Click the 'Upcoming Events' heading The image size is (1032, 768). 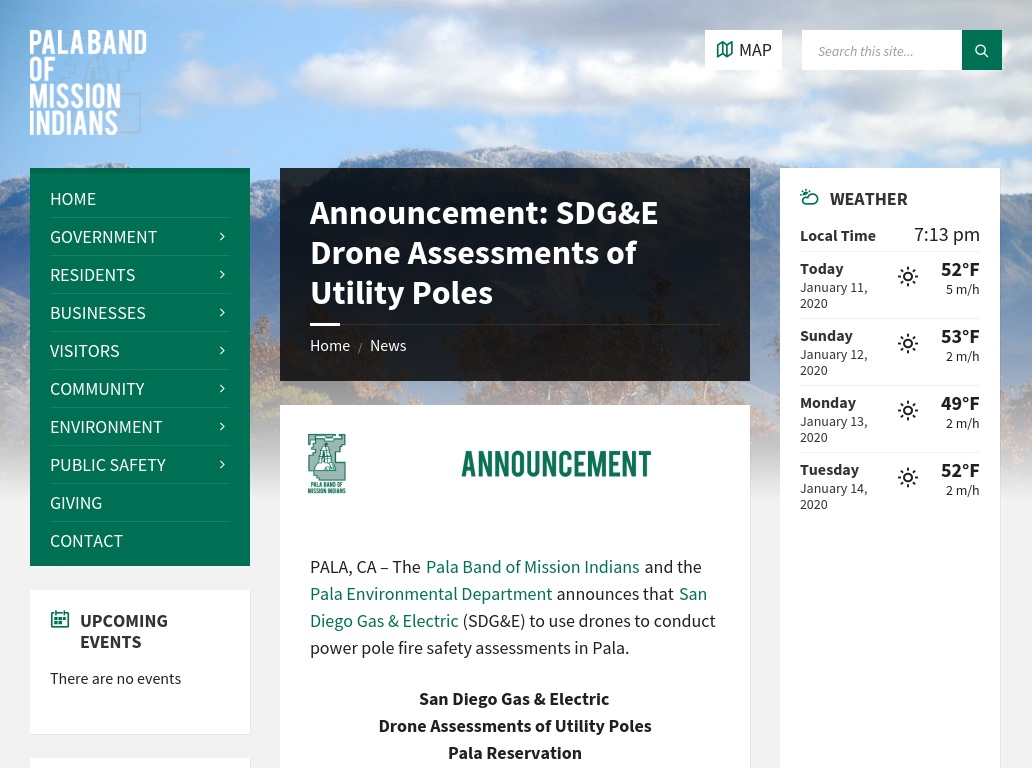[124, 632]
